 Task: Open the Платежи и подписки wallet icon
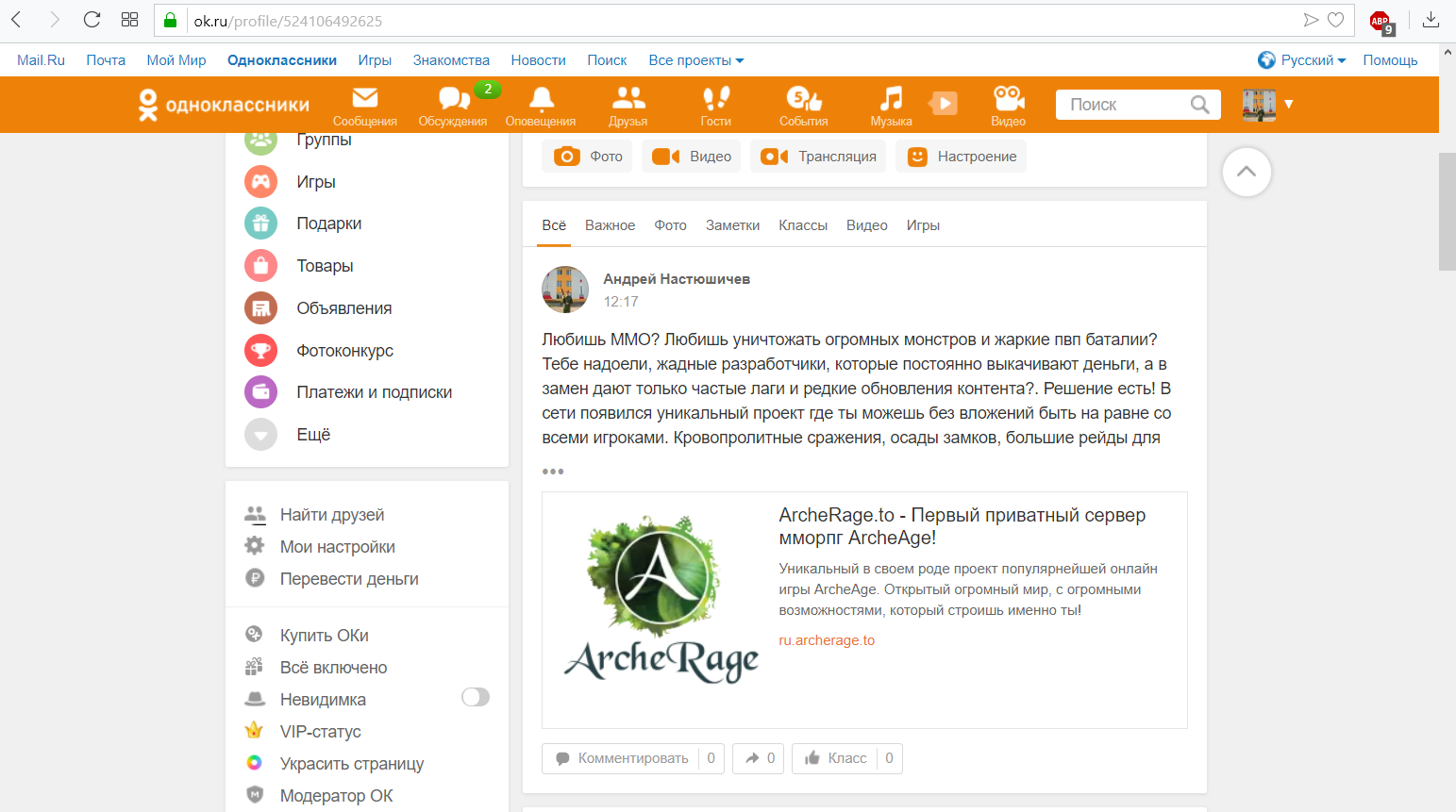point(261,391)
